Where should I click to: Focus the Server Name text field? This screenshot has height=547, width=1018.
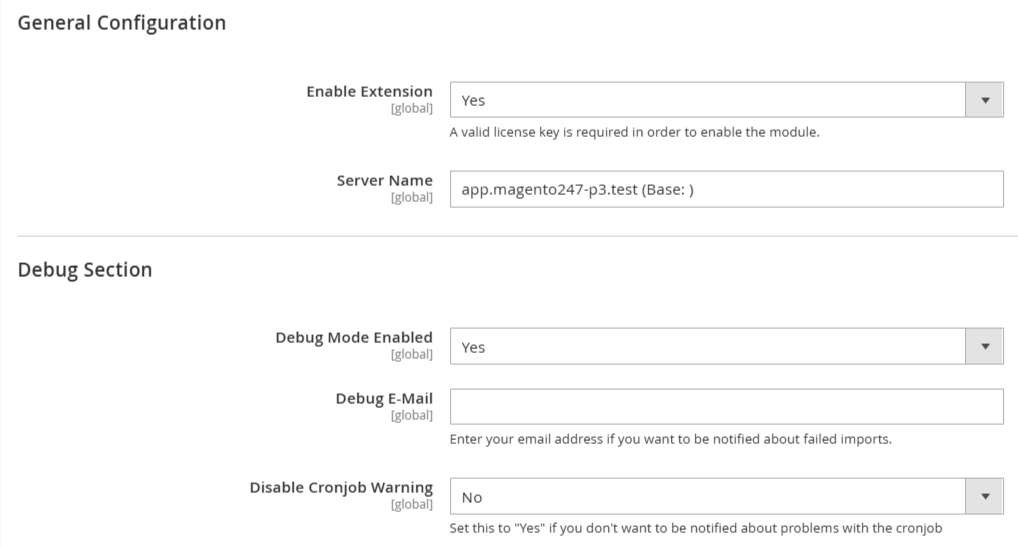click(x=726, y=189)
